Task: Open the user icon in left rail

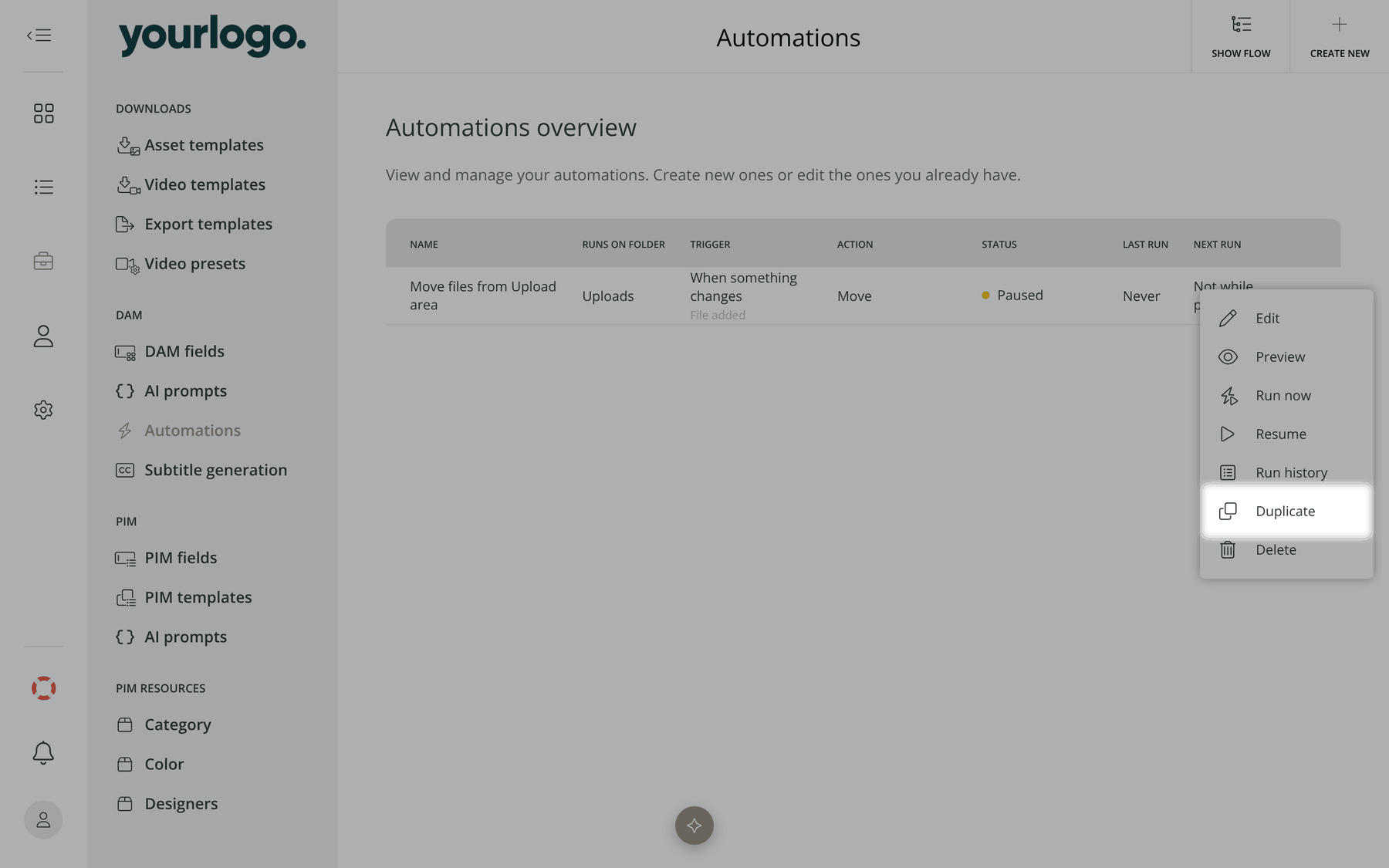Action: pos(43,336)
